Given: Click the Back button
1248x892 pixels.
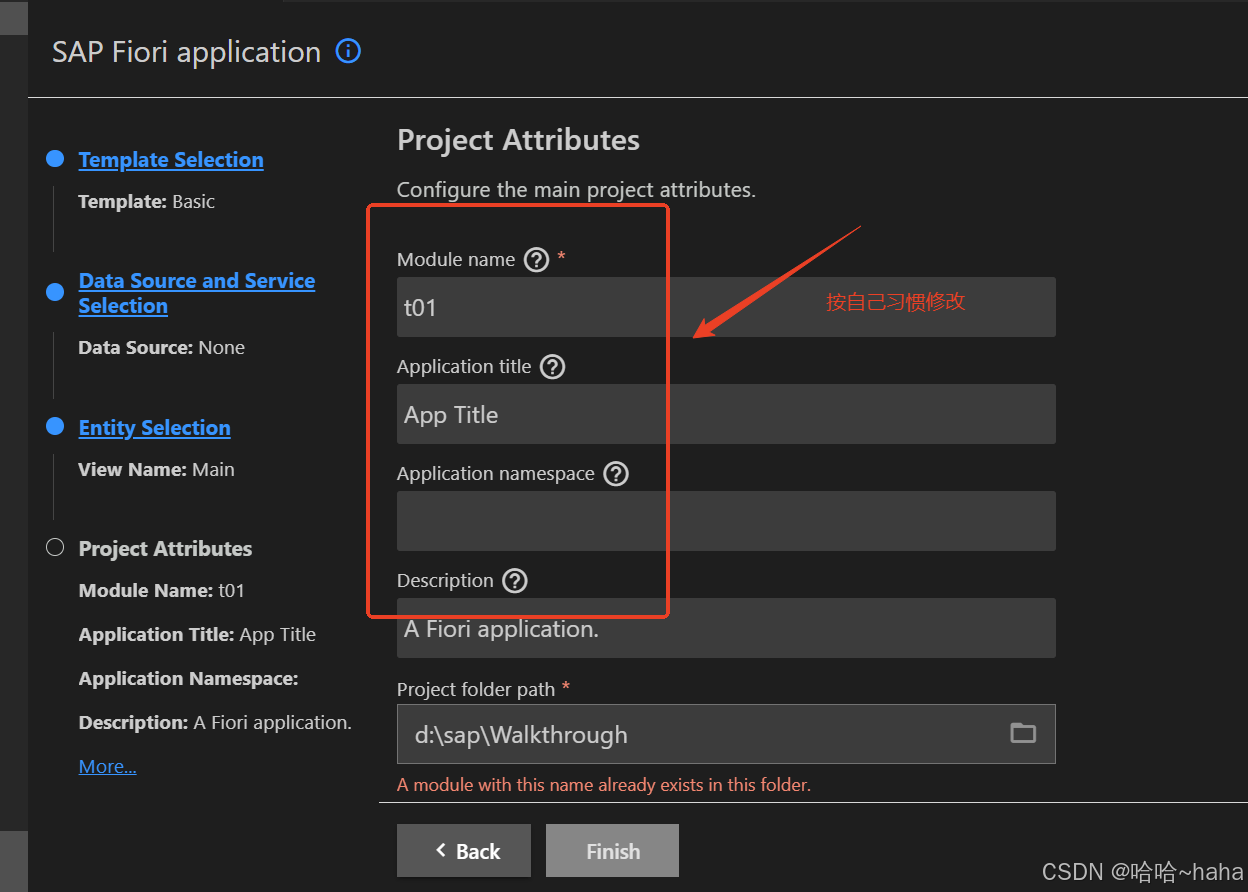Looking at the screenshot, I should click(464, 851).
